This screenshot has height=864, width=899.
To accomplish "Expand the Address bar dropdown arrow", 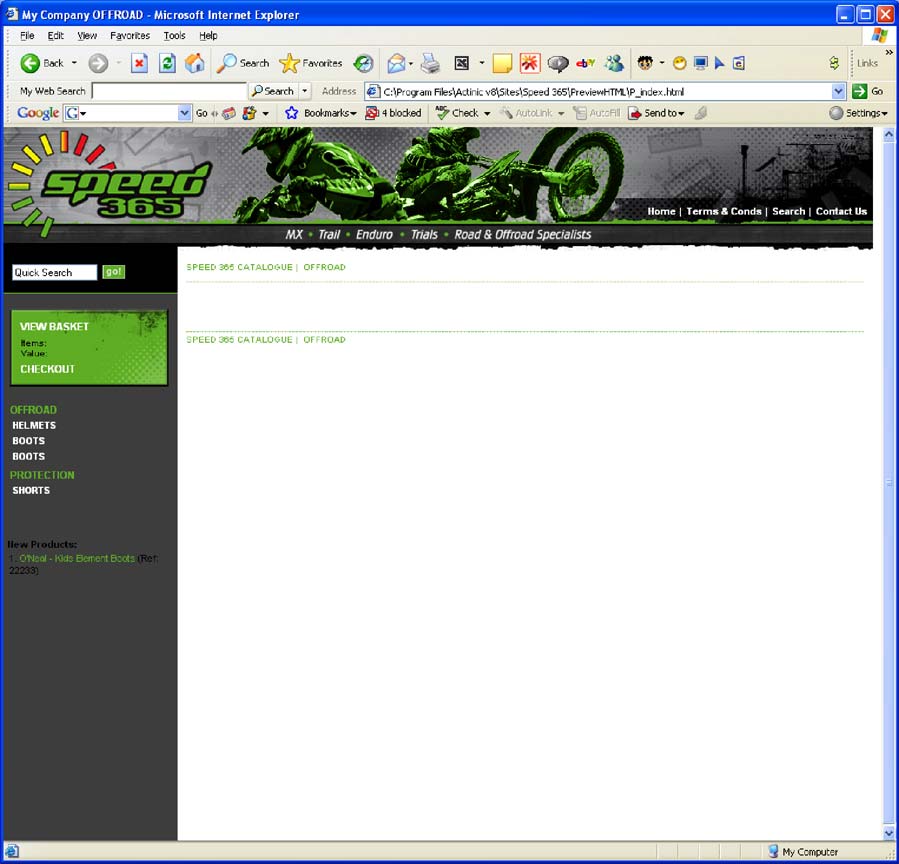I will click(x=838, y=91).
